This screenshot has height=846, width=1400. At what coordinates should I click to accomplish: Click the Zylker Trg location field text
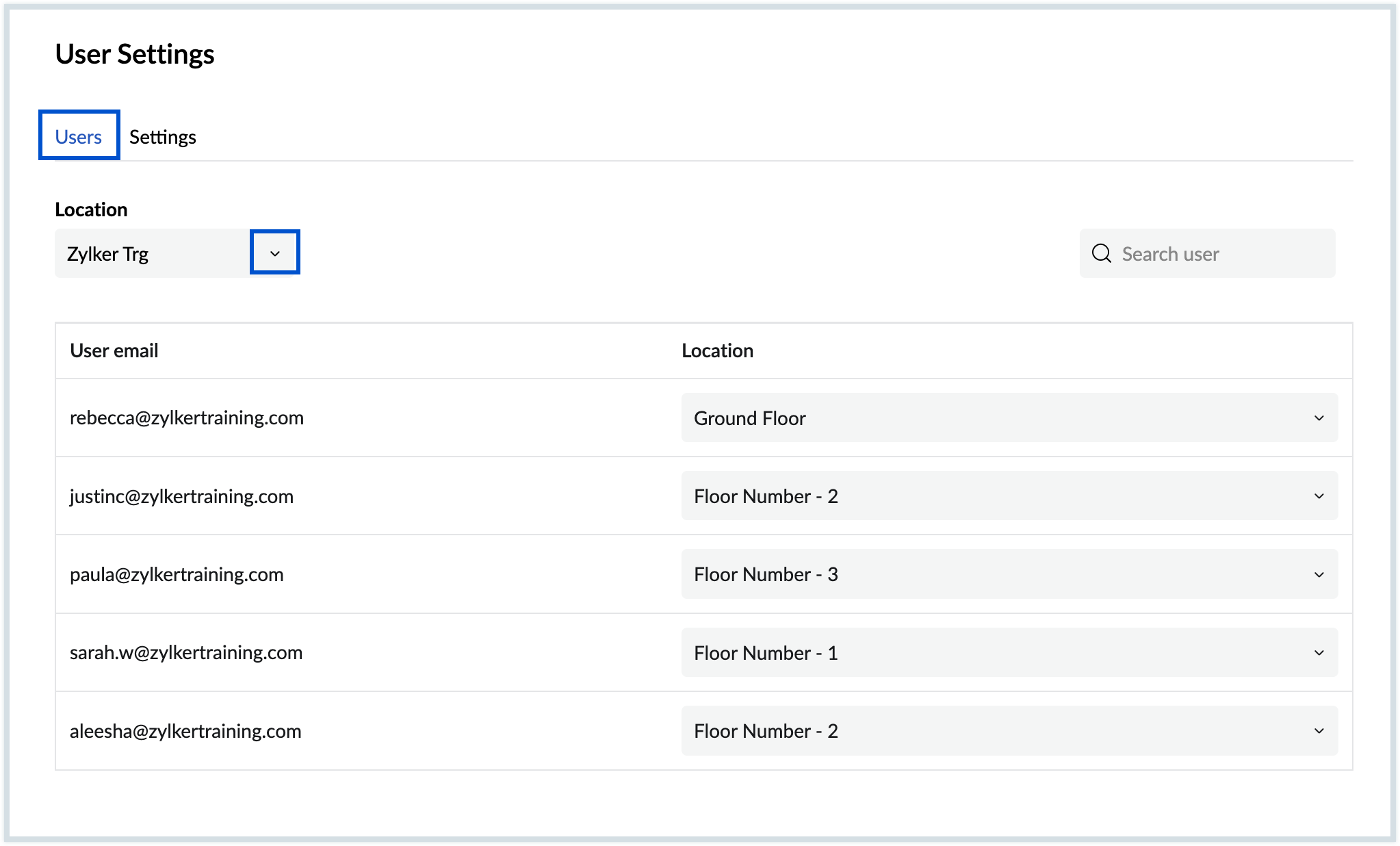pos(108,254)
